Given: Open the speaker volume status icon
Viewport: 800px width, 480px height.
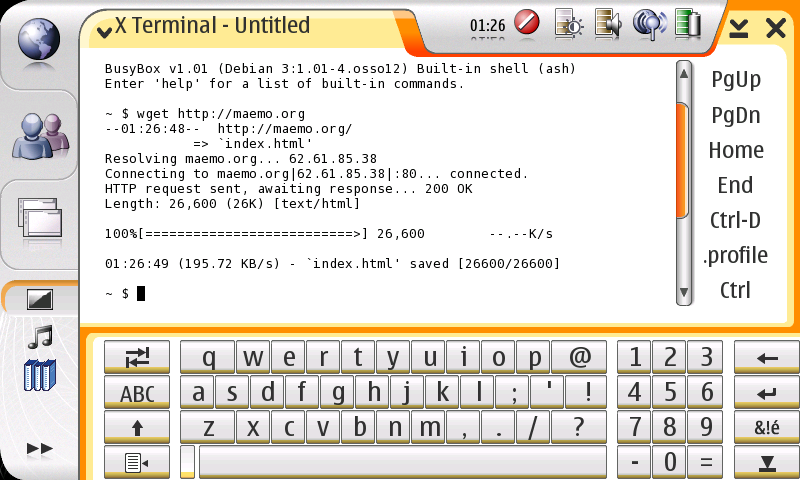Looking at the screenshot, I should [608, 23].
